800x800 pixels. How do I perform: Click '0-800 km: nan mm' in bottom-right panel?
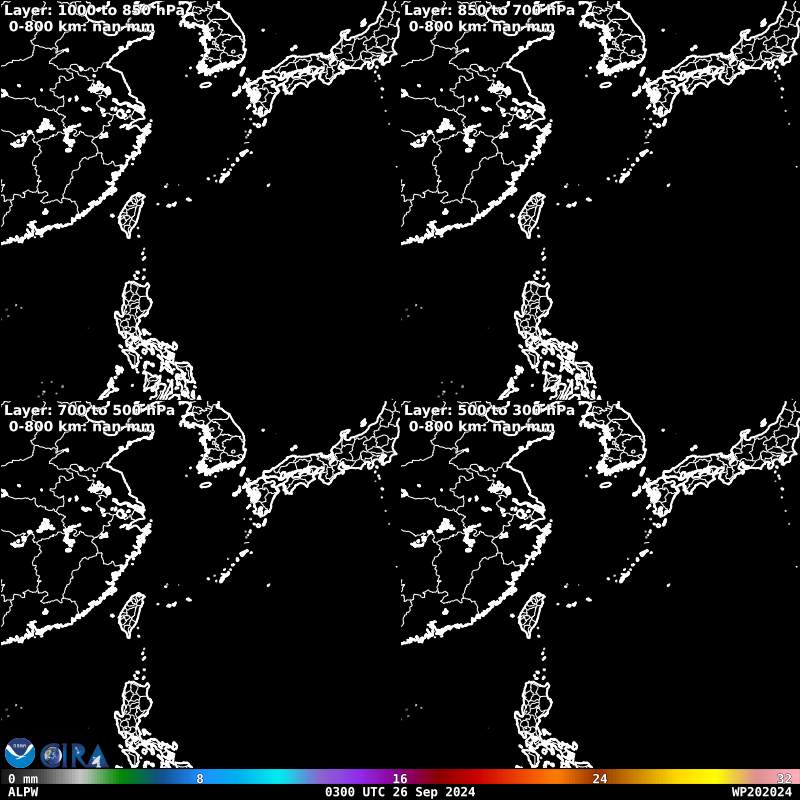(482, 426)
